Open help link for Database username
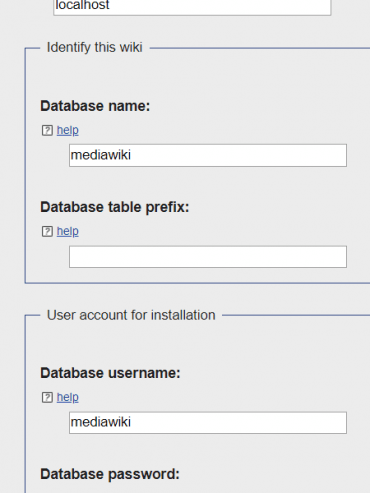 pos(68,397)
